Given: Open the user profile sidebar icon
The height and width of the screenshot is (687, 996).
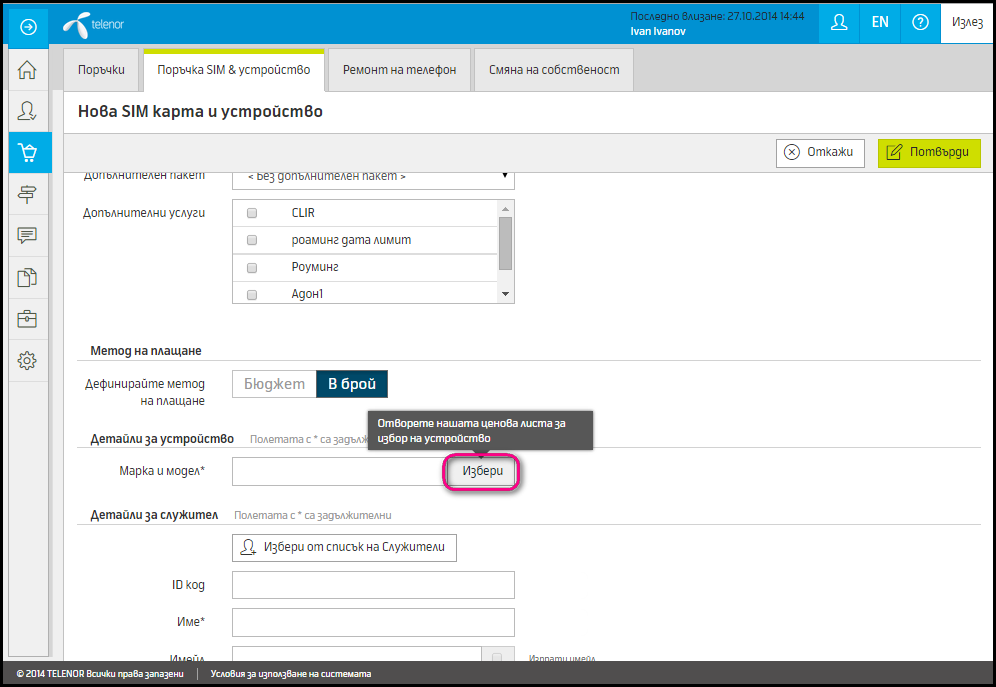Looking at the screenshot, I should (x=27, y=111).
